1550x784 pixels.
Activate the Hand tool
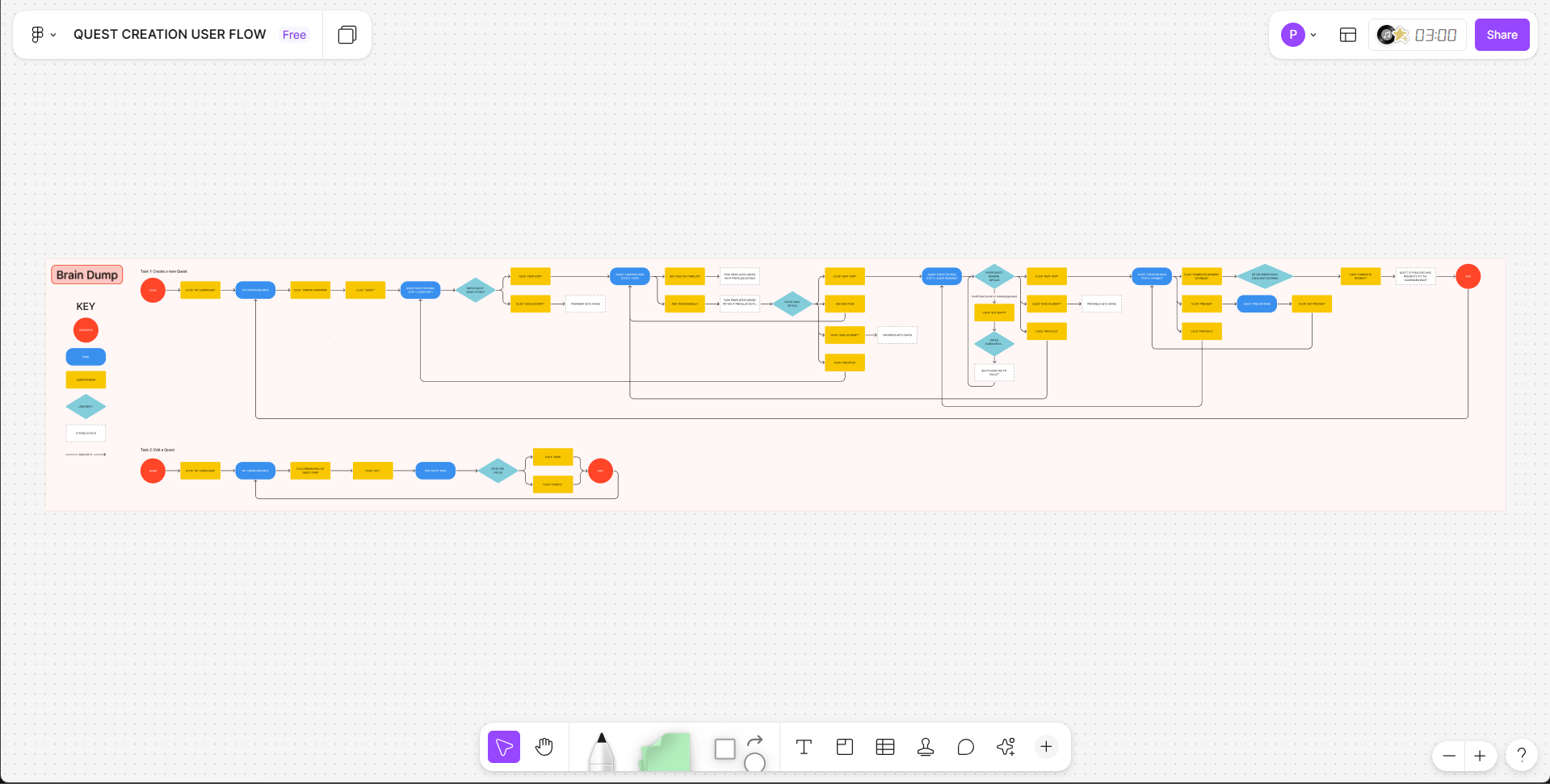544,747
